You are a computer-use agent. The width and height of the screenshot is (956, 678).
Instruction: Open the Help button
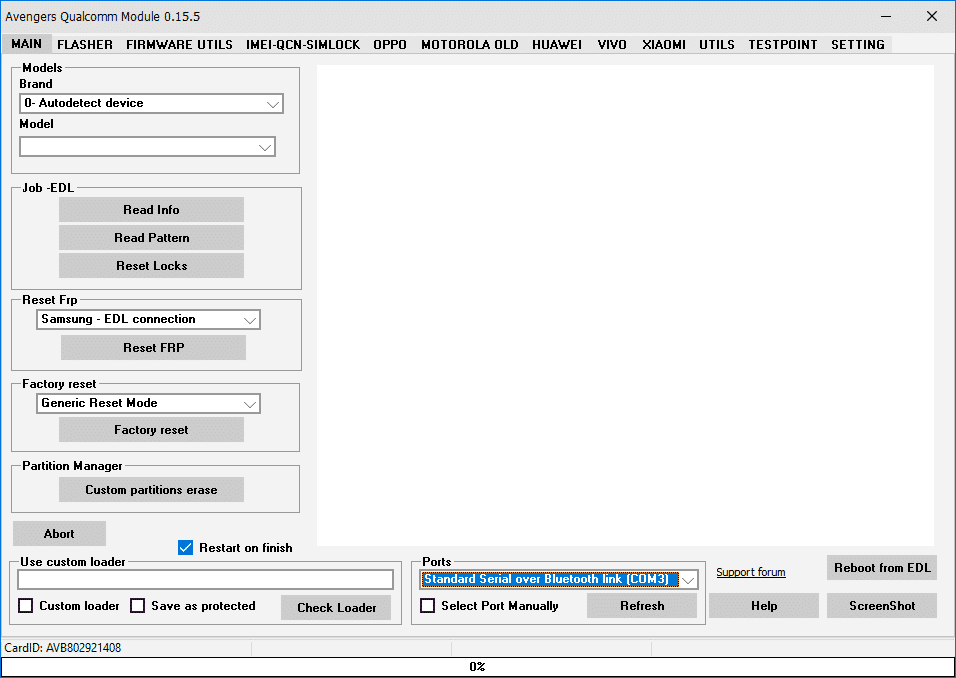point(764,605)
